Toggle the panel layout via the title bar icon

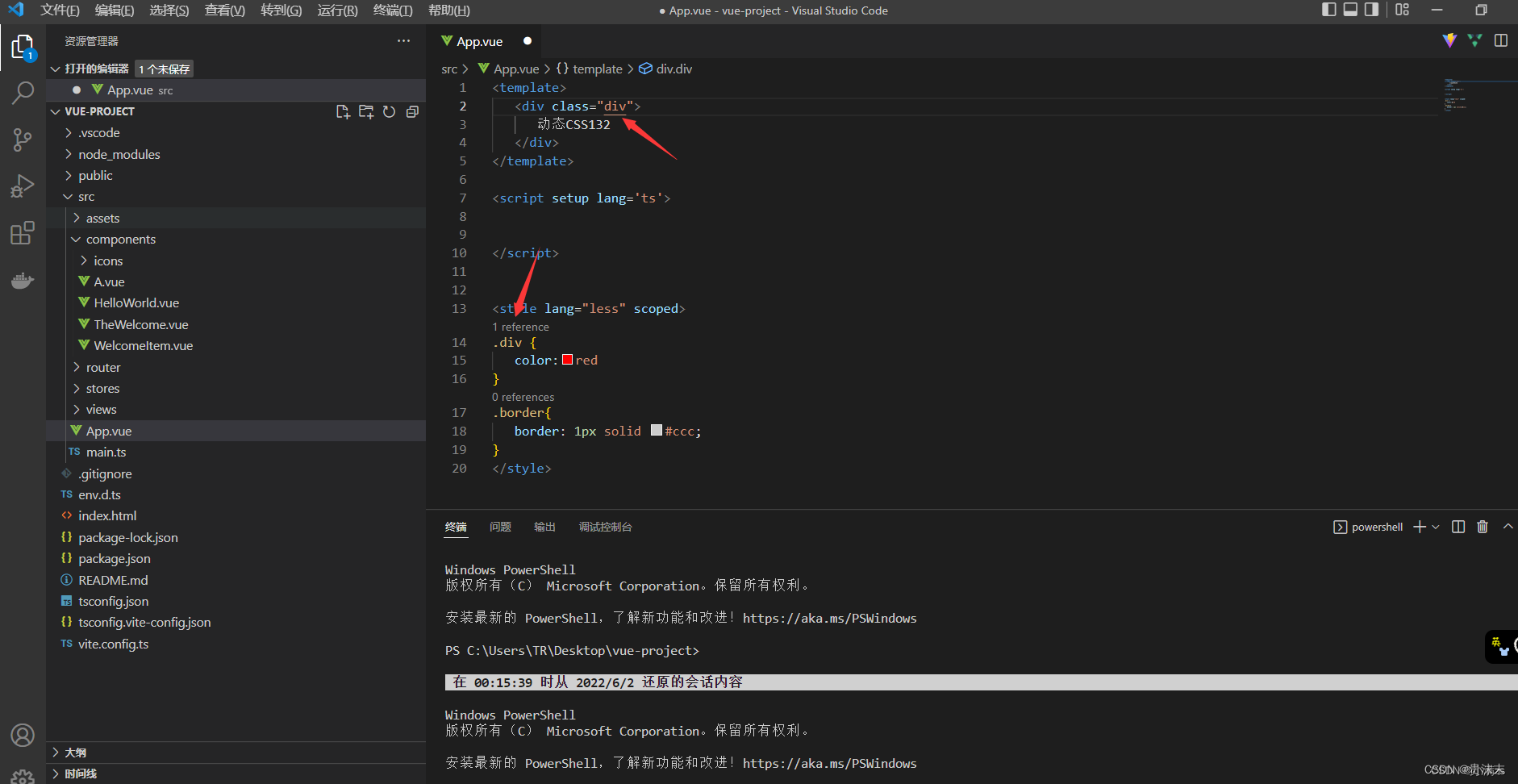(x=1350, y=10)
